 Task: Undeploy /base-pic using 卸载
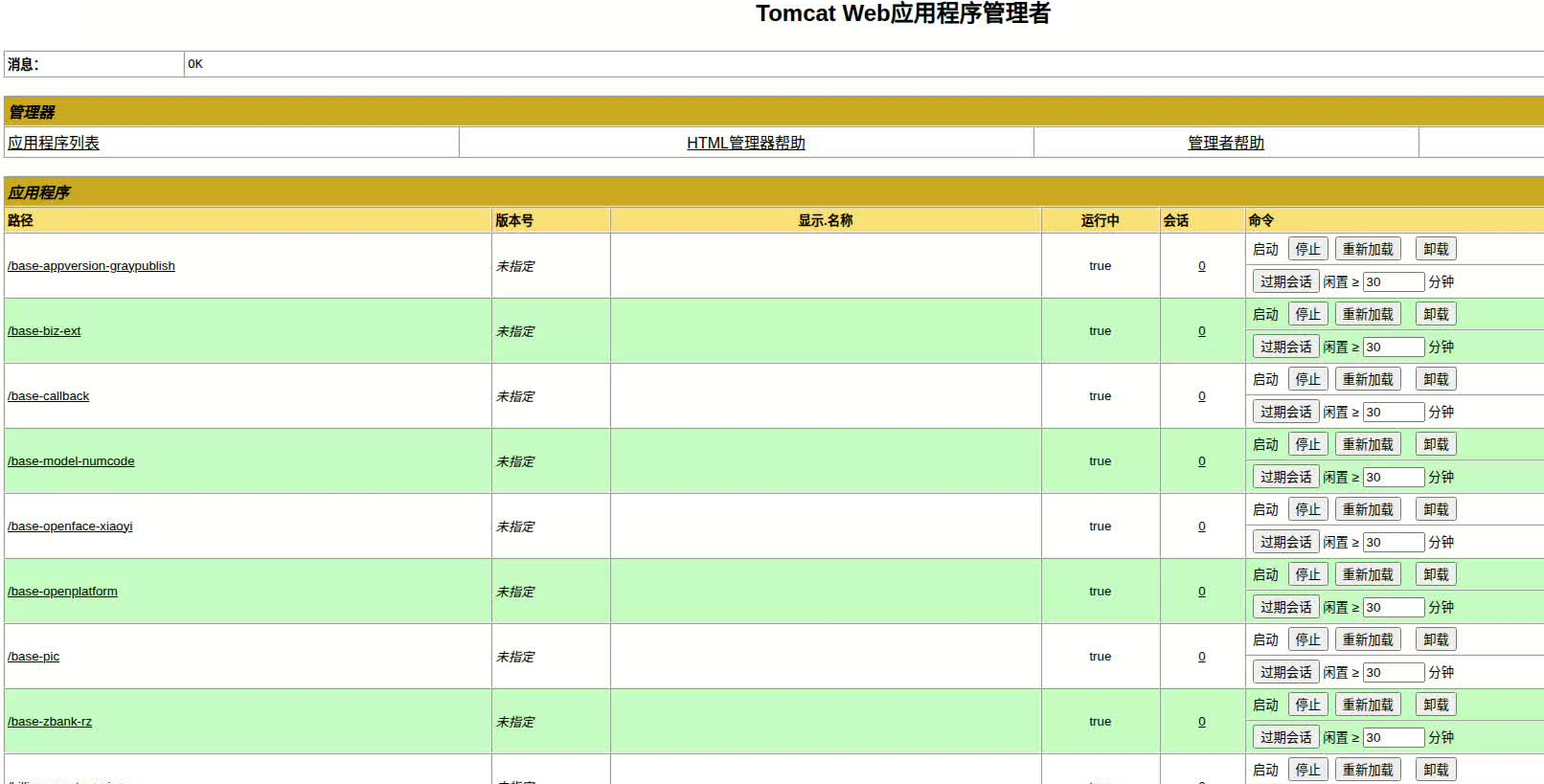(1436, 639)
